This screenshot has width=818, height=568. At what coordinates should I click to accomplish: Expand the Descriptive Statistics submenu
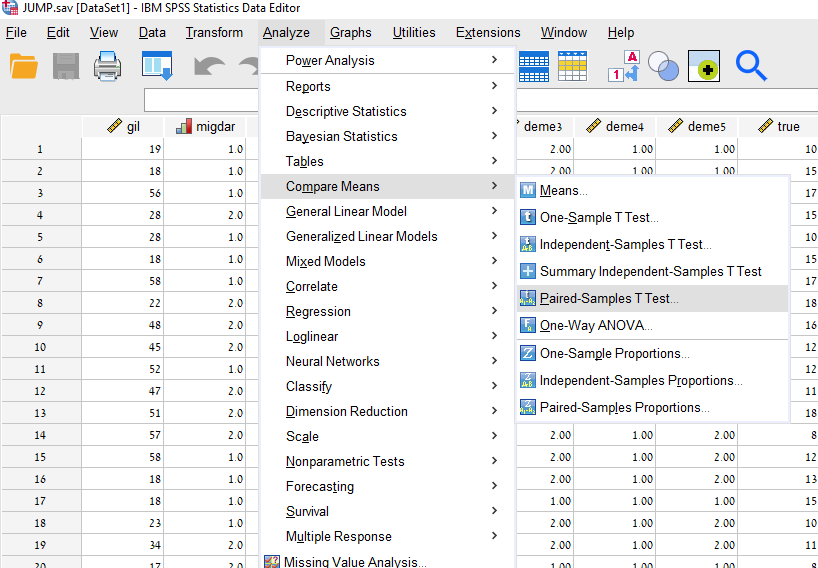coord(345,111)
